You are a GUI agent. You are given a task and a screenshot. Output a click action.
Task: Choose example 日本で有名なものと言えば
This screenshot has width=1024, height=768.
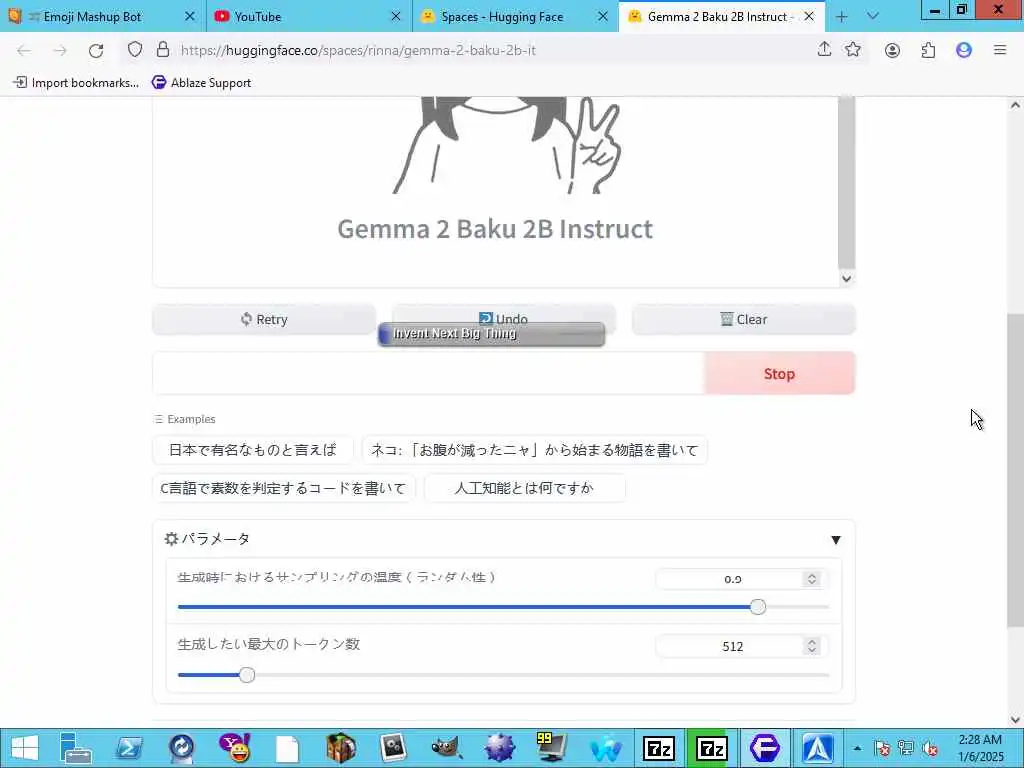click(x=253, y=450)
